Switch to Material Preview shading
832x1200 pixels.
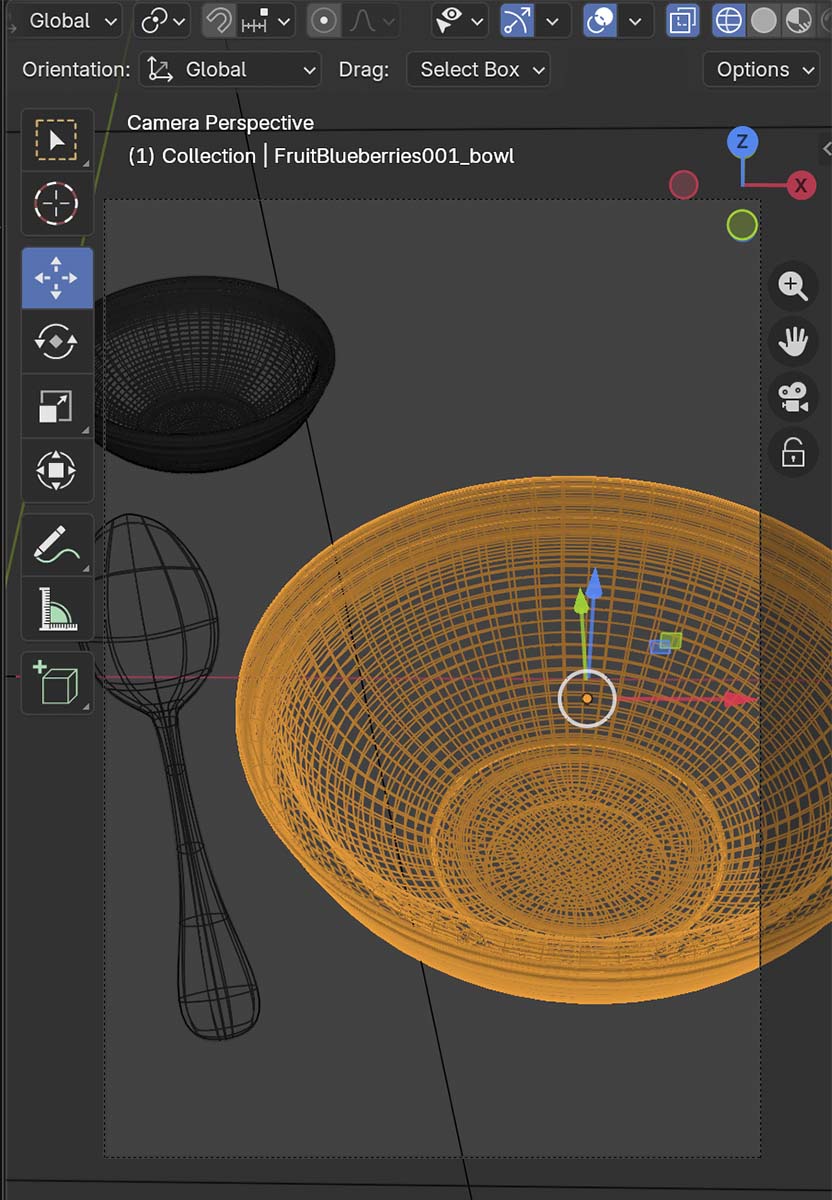(798, 20)
